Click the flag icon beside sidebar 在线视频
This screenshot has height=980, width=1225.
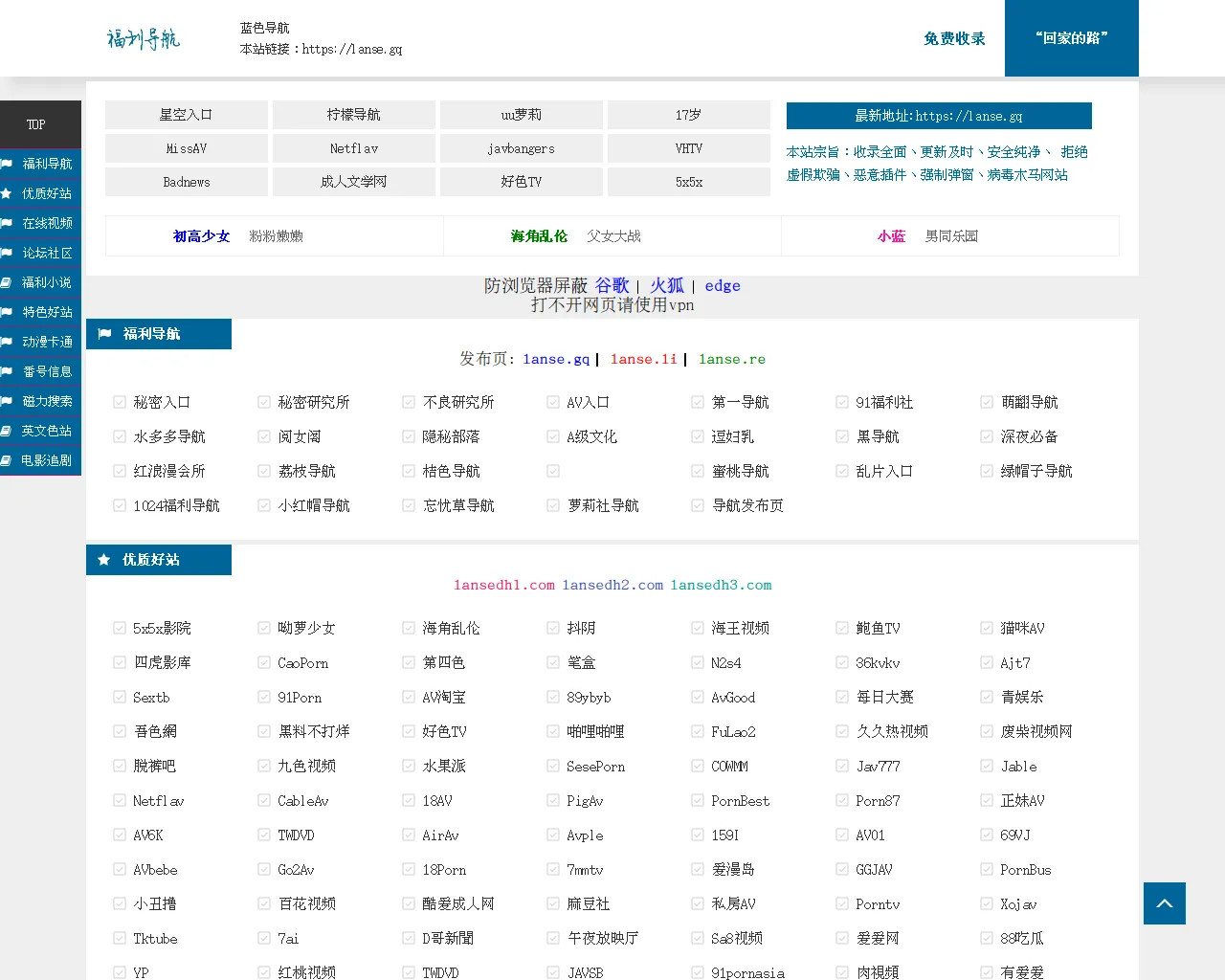(7, 223)
